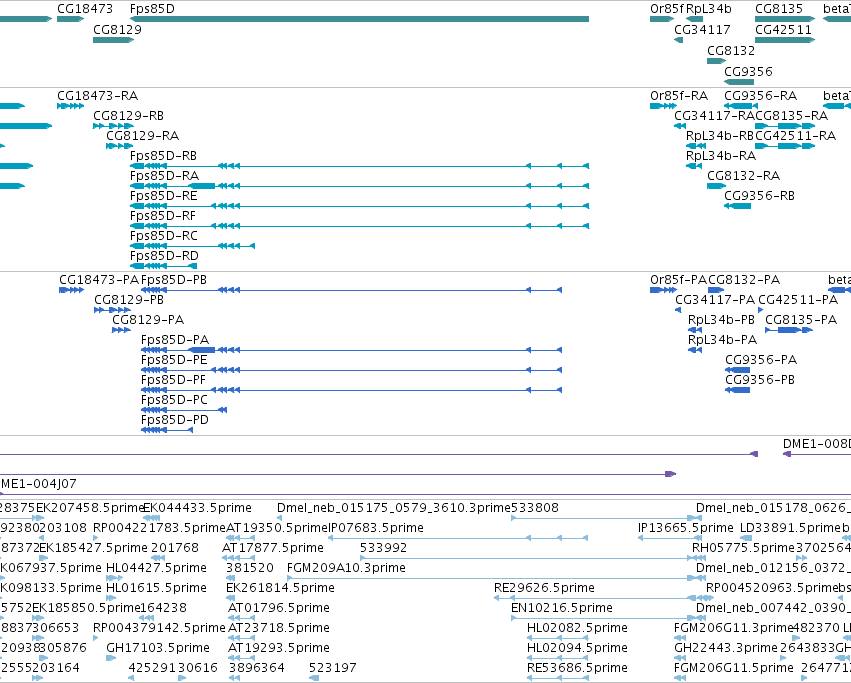
Task: Select the RpL34b gene label
Action: click(x=709, y=9)
